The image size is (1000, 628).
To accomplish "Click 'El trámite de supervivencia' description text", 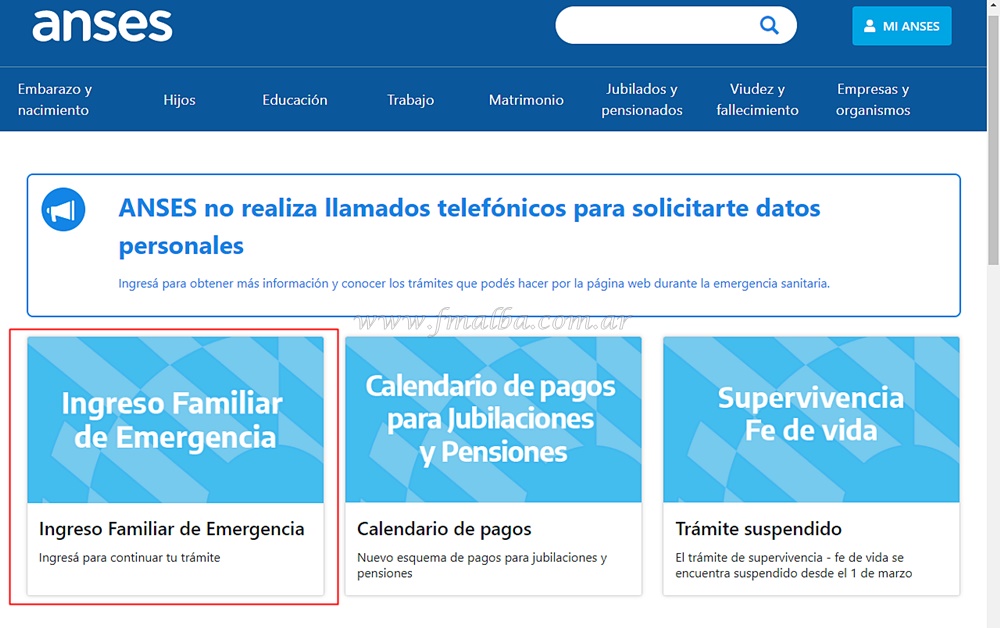I will pyautogui.click(x=793, y=565).
